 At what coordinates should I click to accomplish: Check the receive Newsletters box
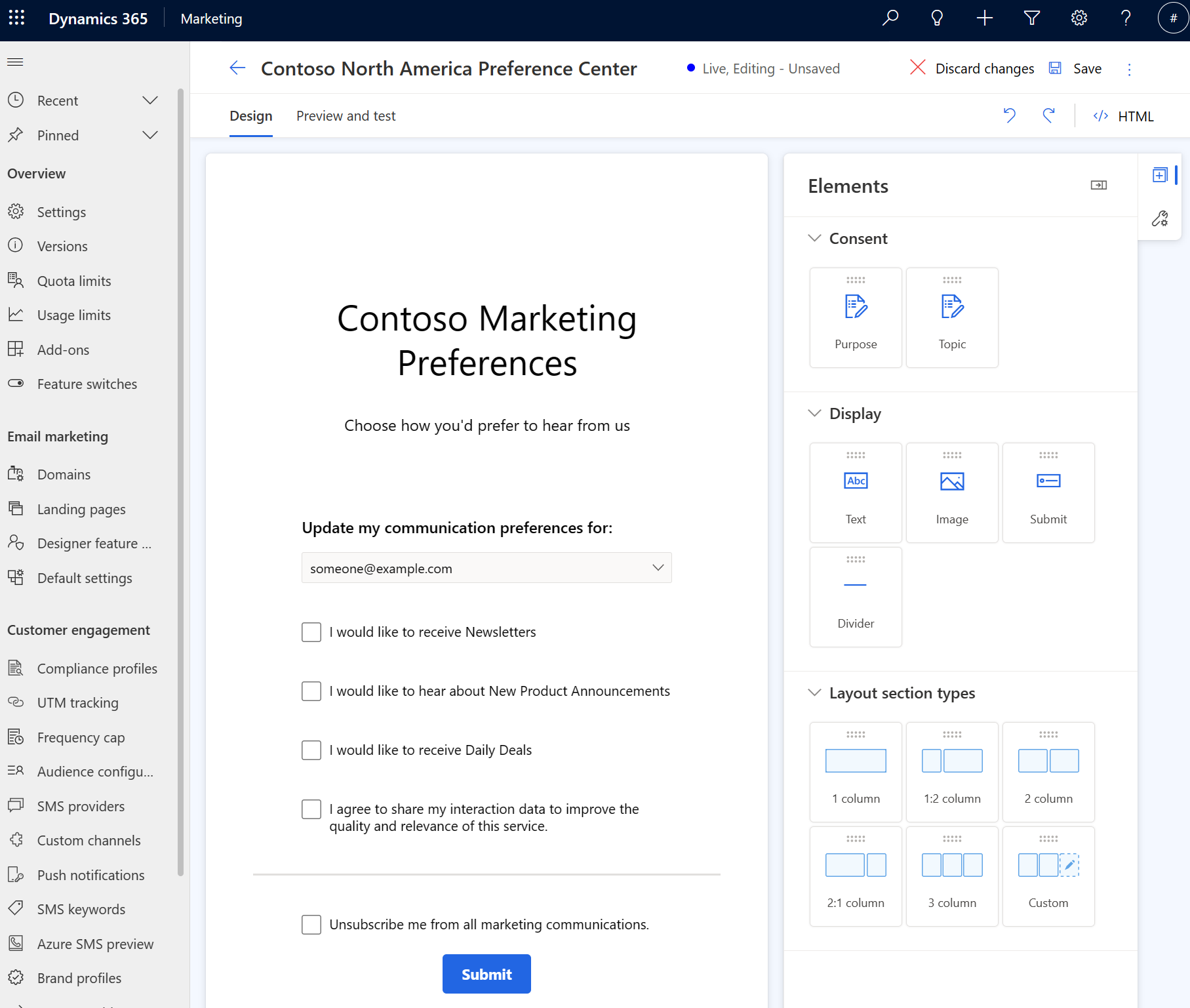pos(311,632)
